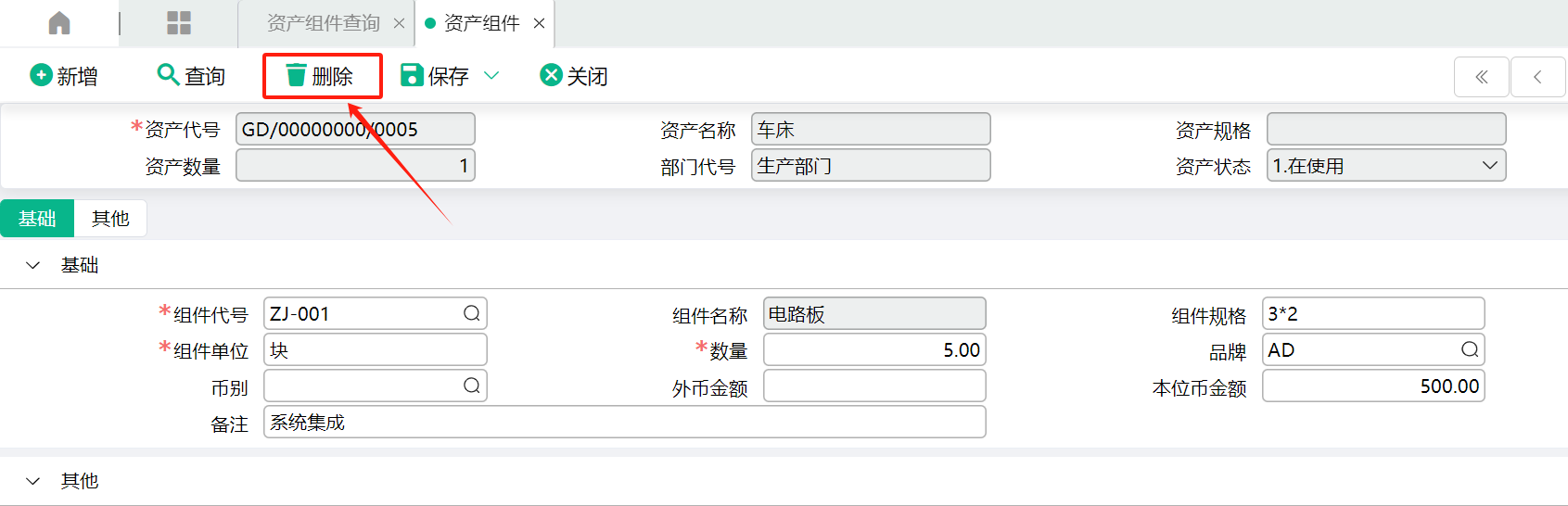Click the 备注 input field
1568x506 pixels.
(625, 422)
